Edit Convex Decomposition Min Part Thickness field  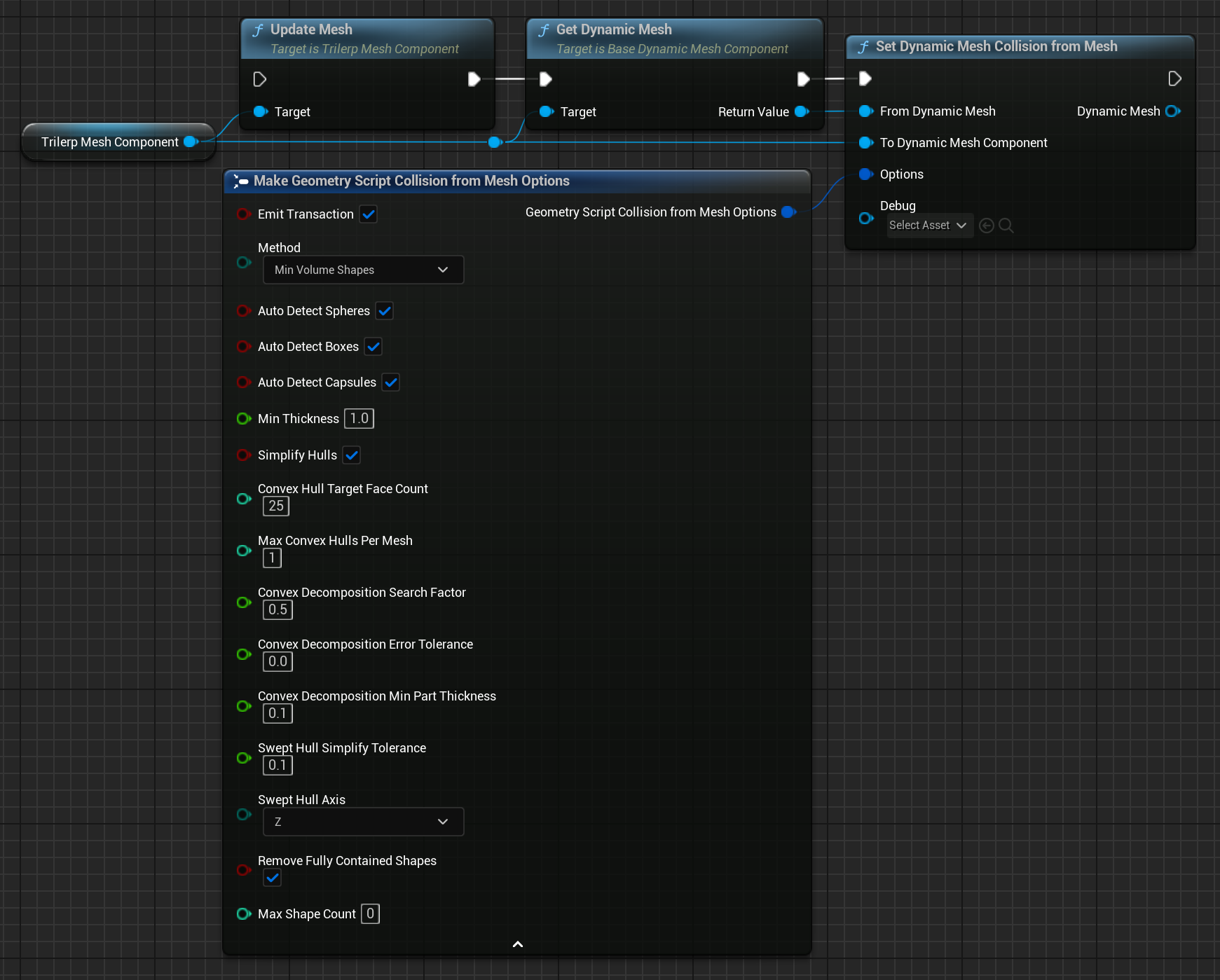[278, 713]
